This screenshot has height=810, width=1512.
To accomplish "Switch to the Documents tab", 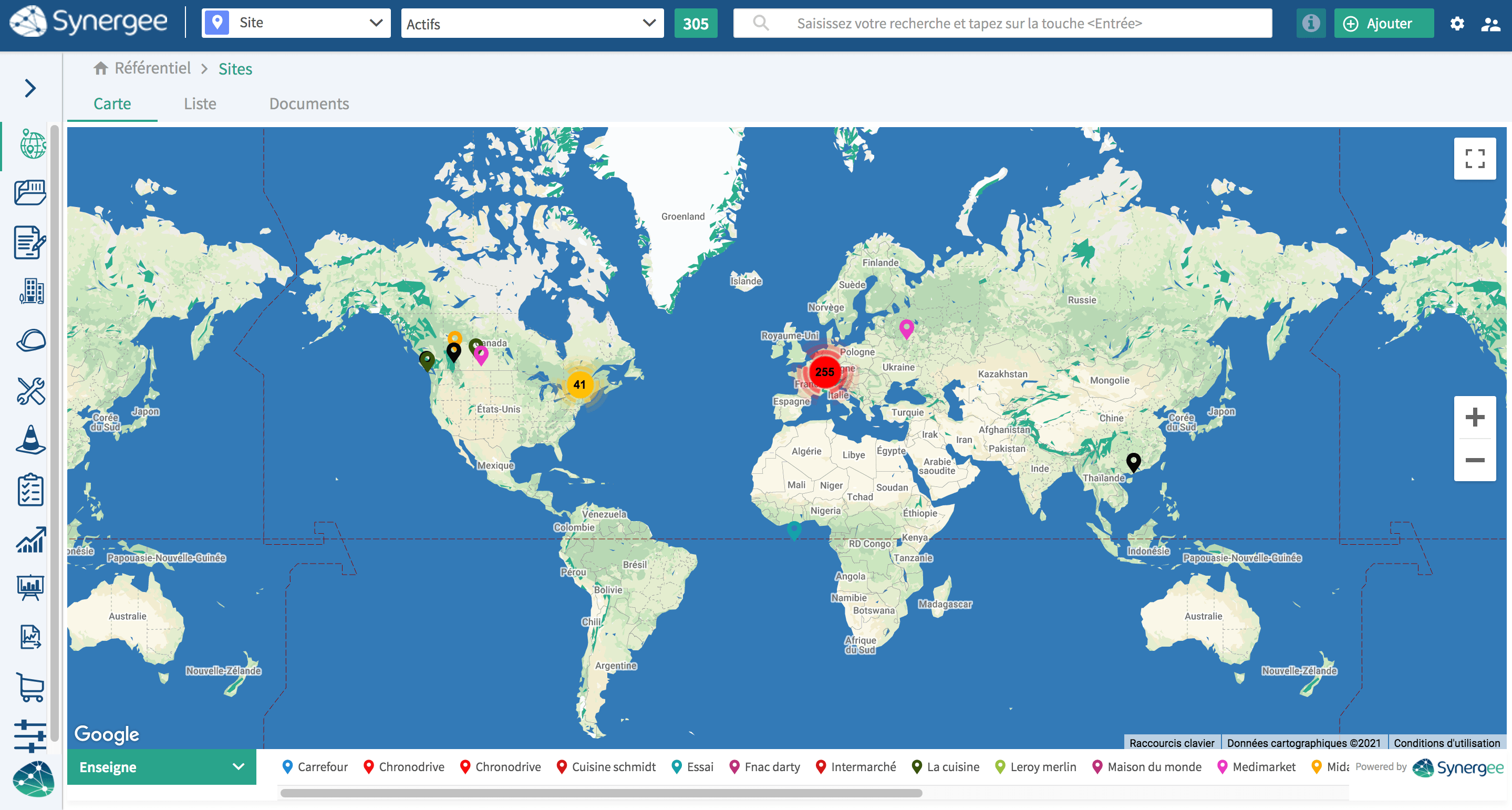I will [309, 104].
